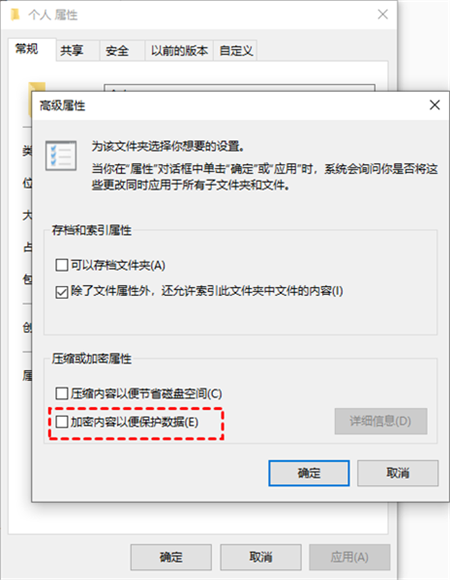The image size is (450, 580).
Task: Click 确定 at bottom of properties window
Action: pos(171,557)
